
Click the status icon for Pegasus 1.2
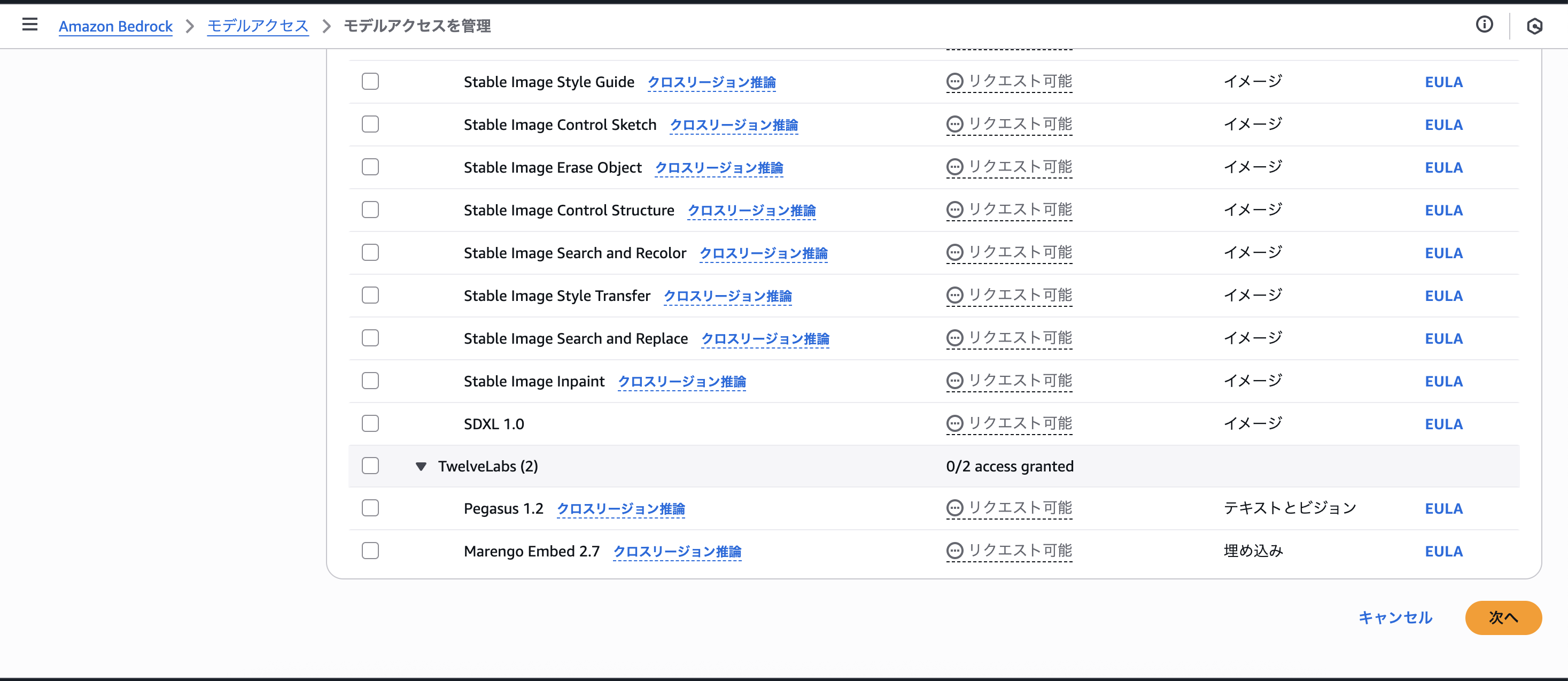coord(954,508)
